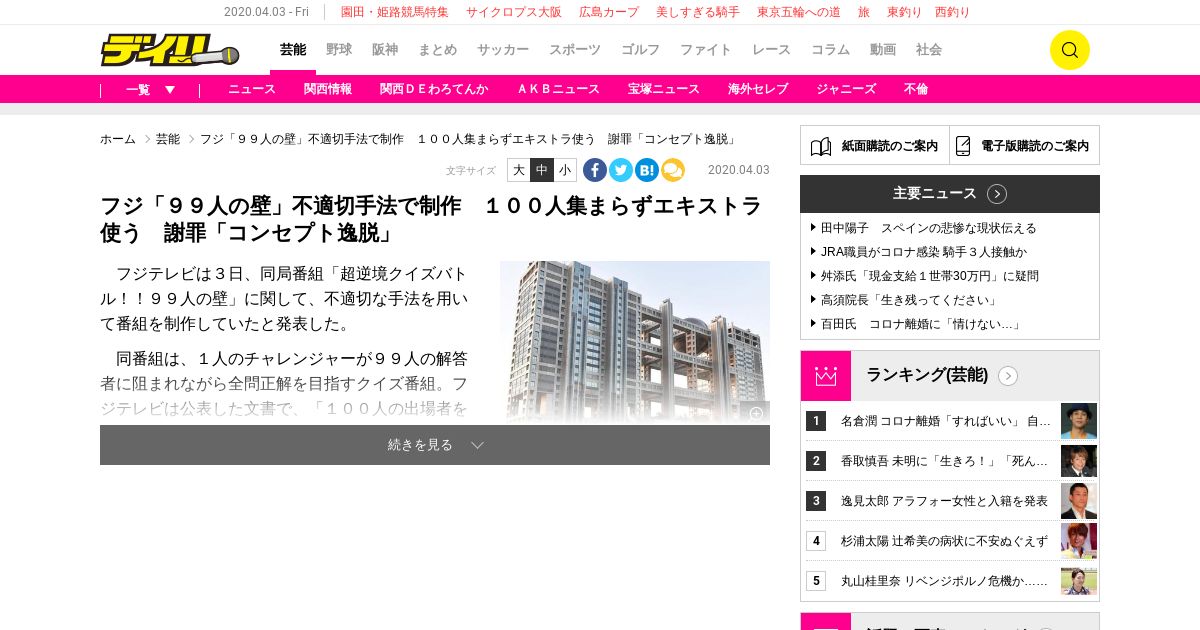Read JRA職員がコロナ感染 headline

[x=924, y=252]
